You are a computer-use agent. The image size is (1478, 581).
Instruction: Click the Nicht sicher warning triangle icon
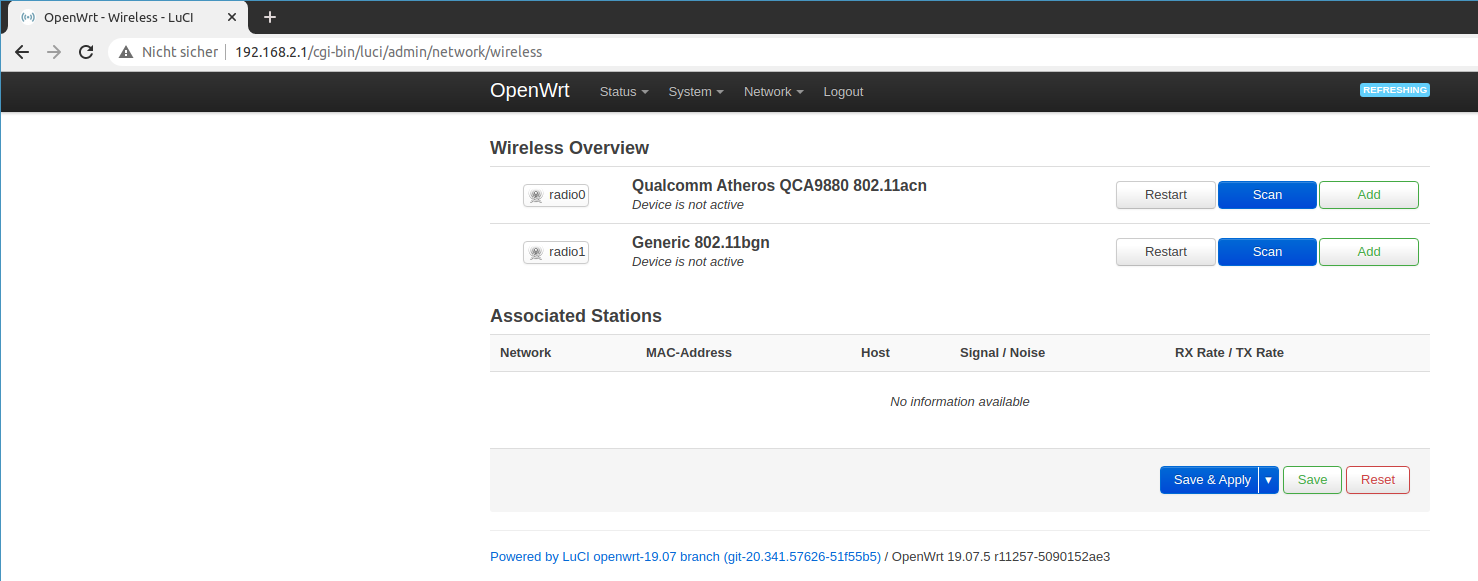pyautogui.click(x=126, y=52)
